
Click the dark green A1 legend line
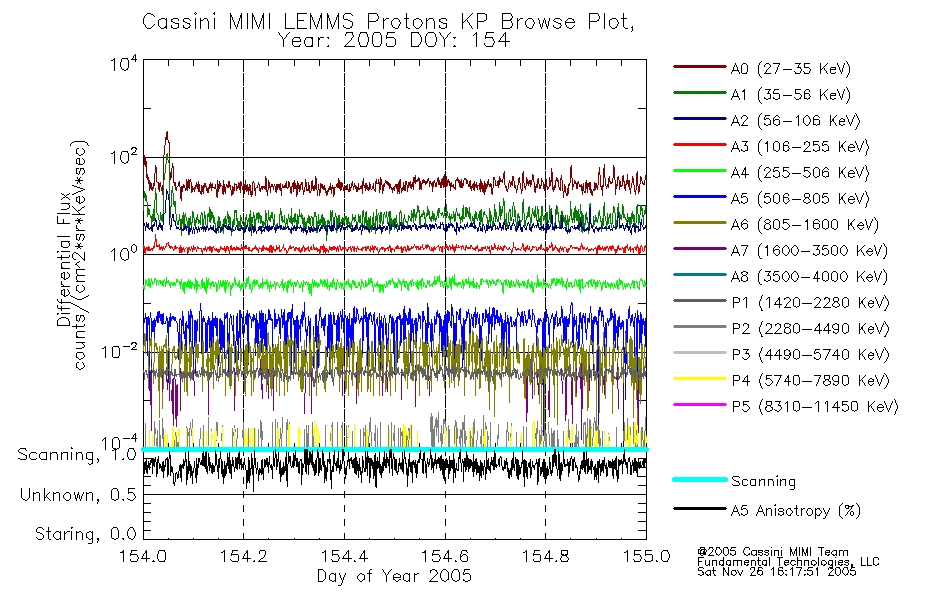click(x=700, y=93)
